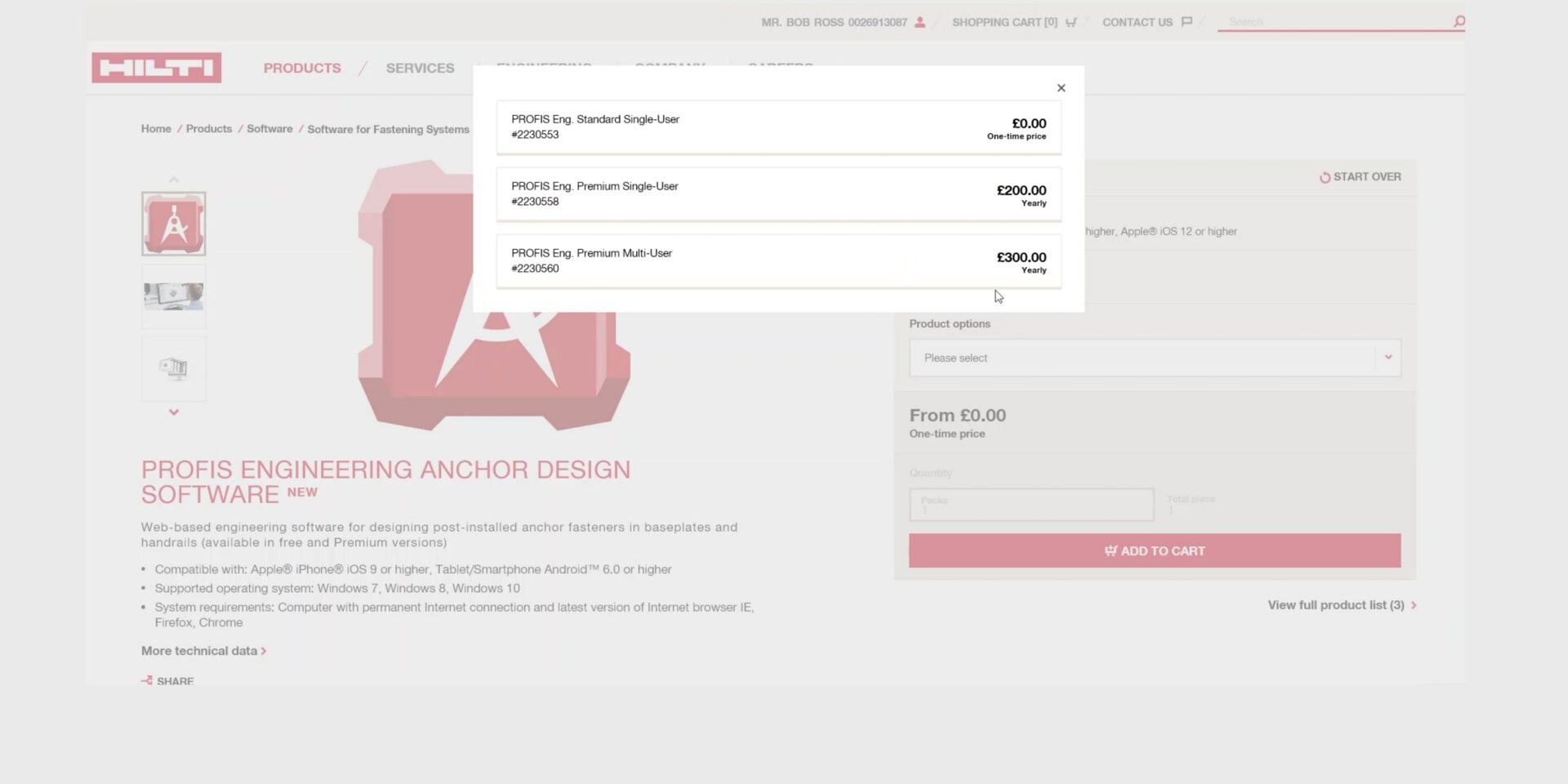Open View full product list link

(x=1334, y=605)
